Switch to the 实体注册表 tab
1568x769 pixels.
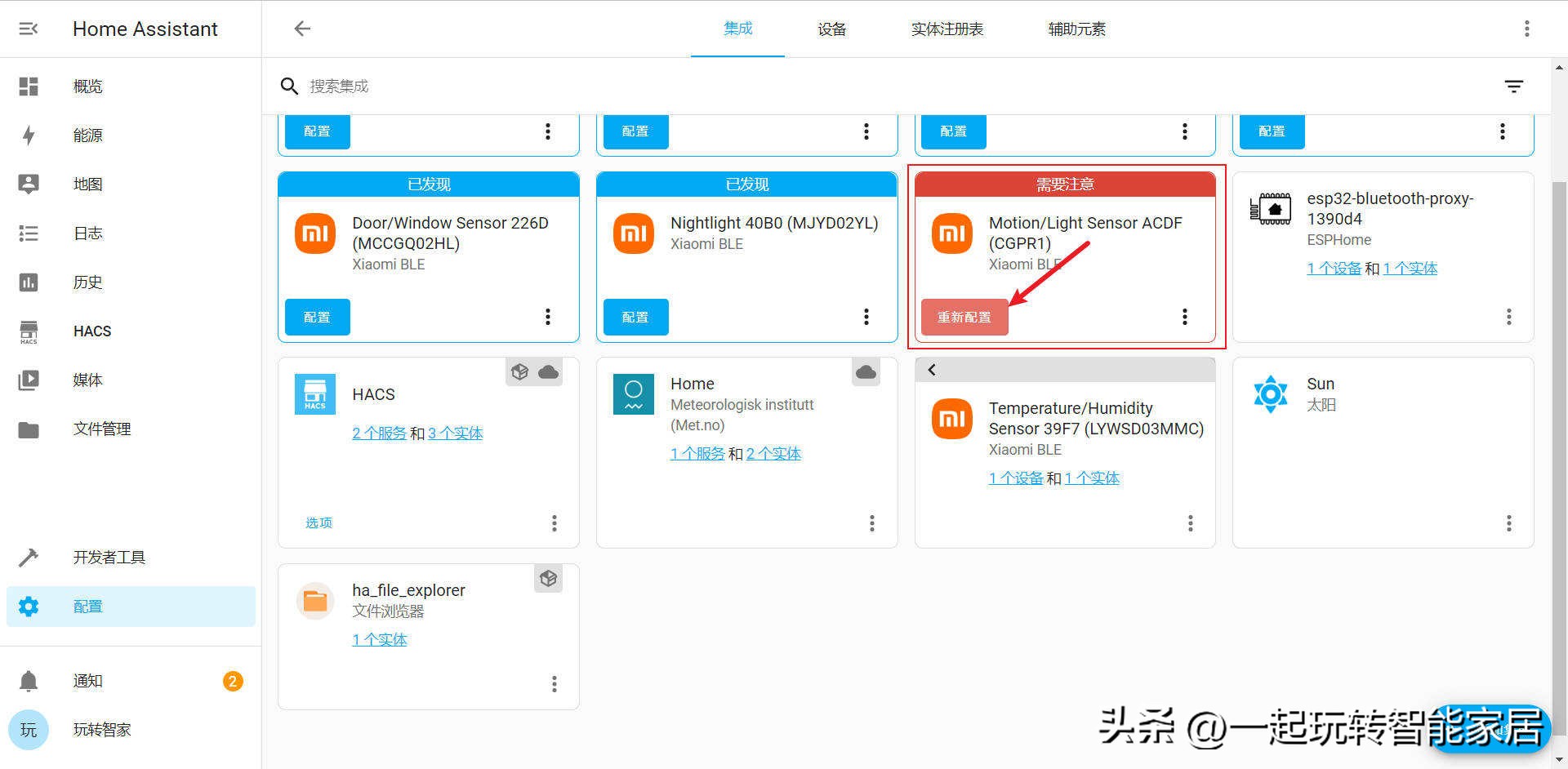(x=947, y=29)
